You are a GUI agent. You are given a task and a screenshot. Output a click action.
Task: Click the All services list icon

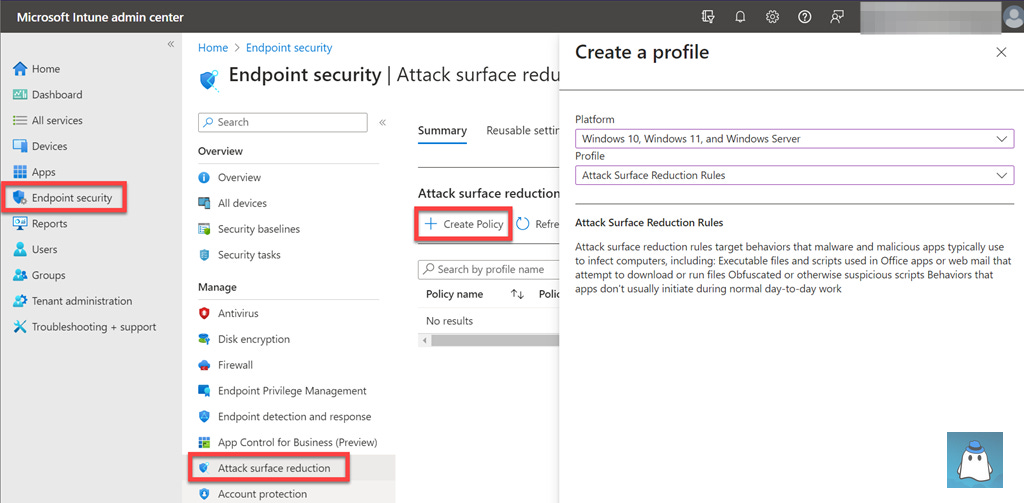[x=20, y=120]
